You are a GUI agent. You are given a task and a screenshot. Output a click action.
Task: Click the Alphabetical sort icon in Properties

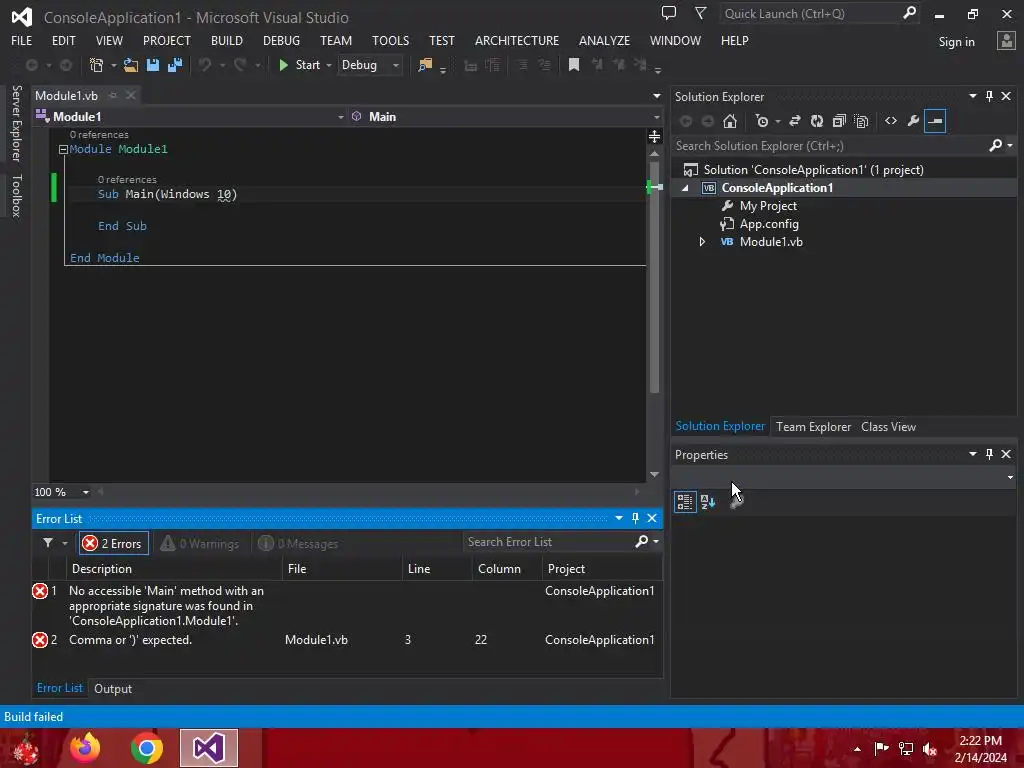708,502
